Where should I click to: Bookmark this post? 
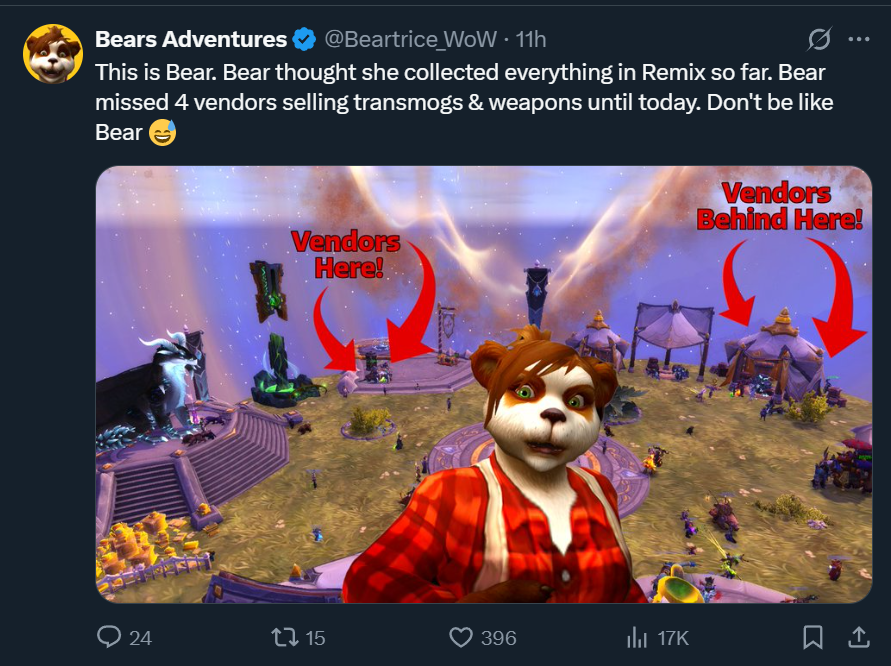813,637
